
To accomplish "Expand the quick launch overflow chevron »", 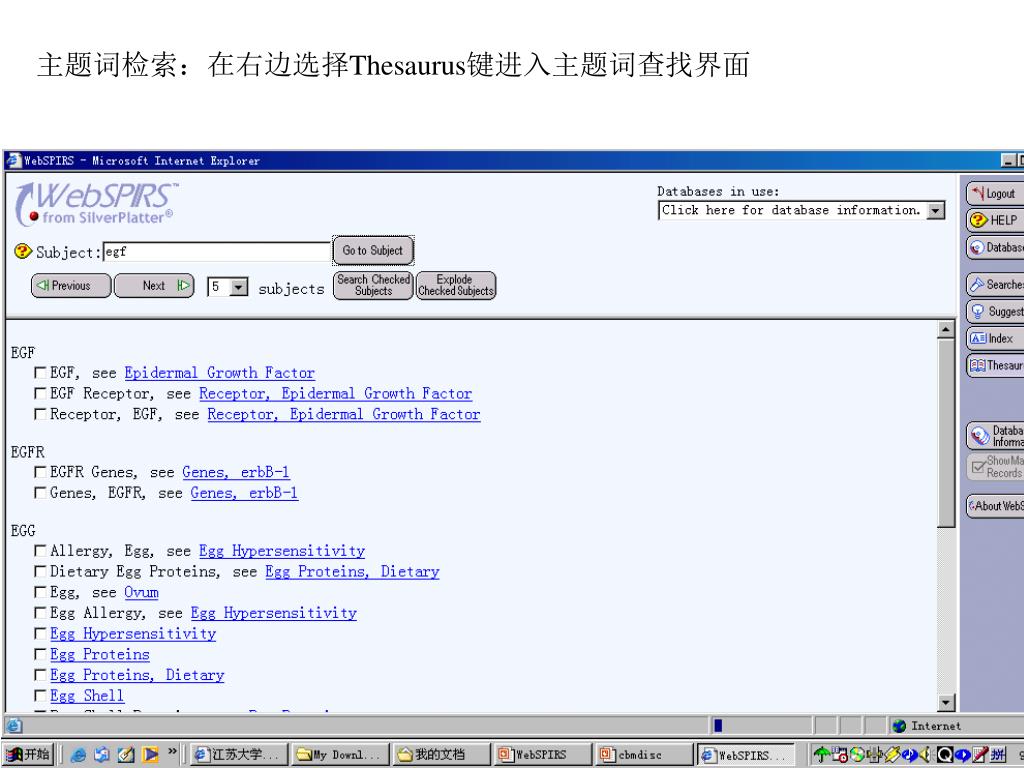I will 172,752.
